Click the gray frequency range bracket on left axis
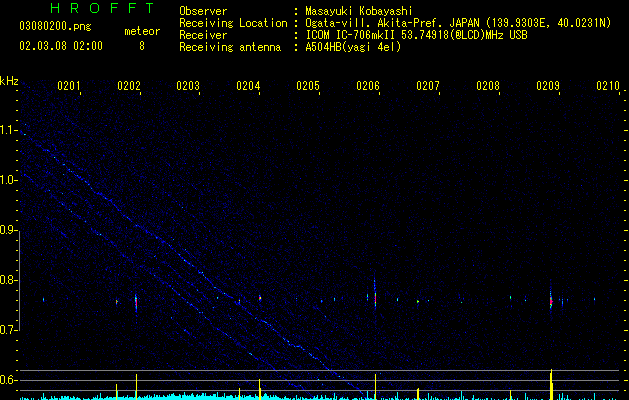The height and width of the screenshot is (400, 629). [19, 281]
